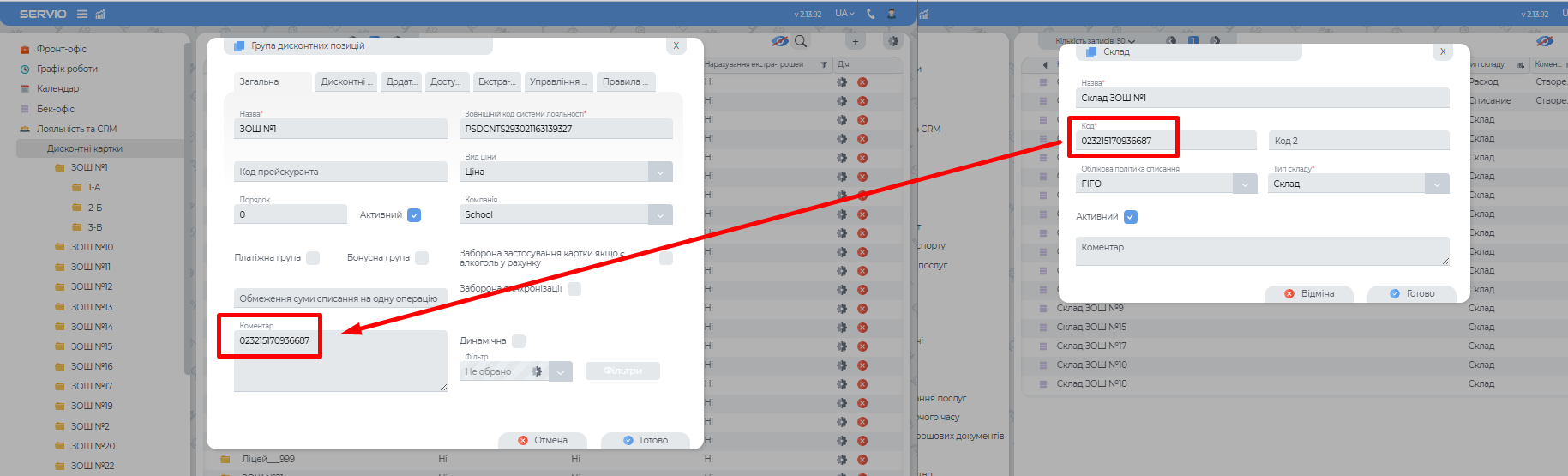The height and width of the screenshot is (476, 1568).
Task: Click the gear icon in the Фільтр field
Action: pyautogui.click(x=537, y=371)
